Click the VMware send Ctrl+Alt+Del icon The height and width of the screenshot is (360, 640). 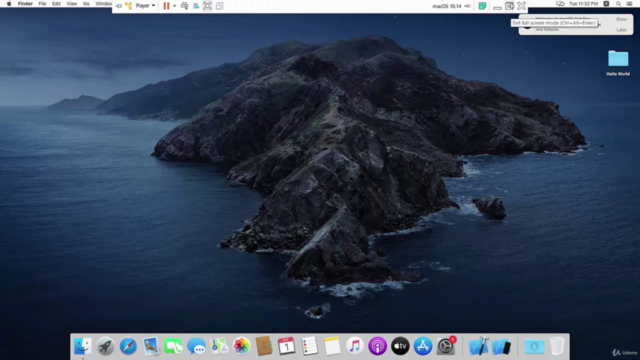tap(184, 6)
